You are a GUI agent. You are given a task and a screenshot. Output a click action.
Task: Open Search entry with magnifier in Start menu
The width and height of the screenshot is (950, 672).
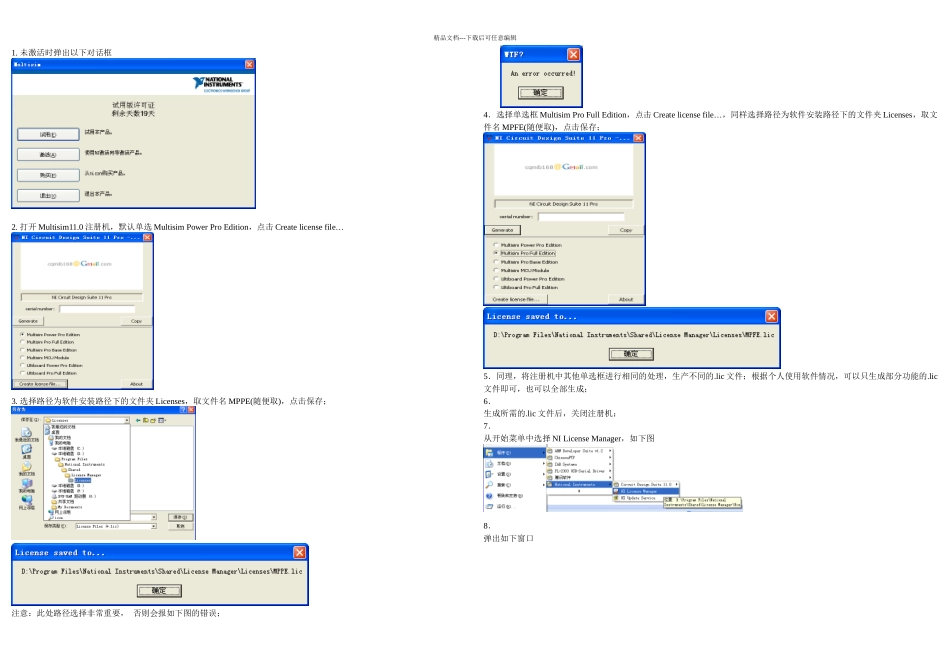(516, 485)
